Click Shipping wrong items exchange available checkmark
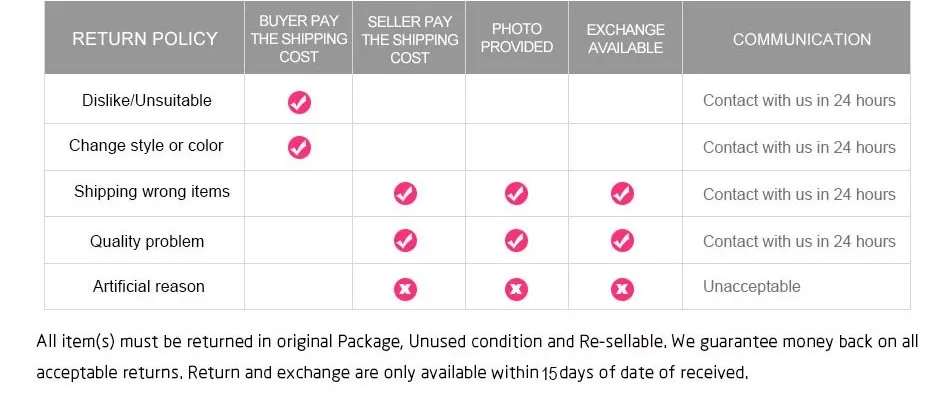 click(x=622, y=193)
